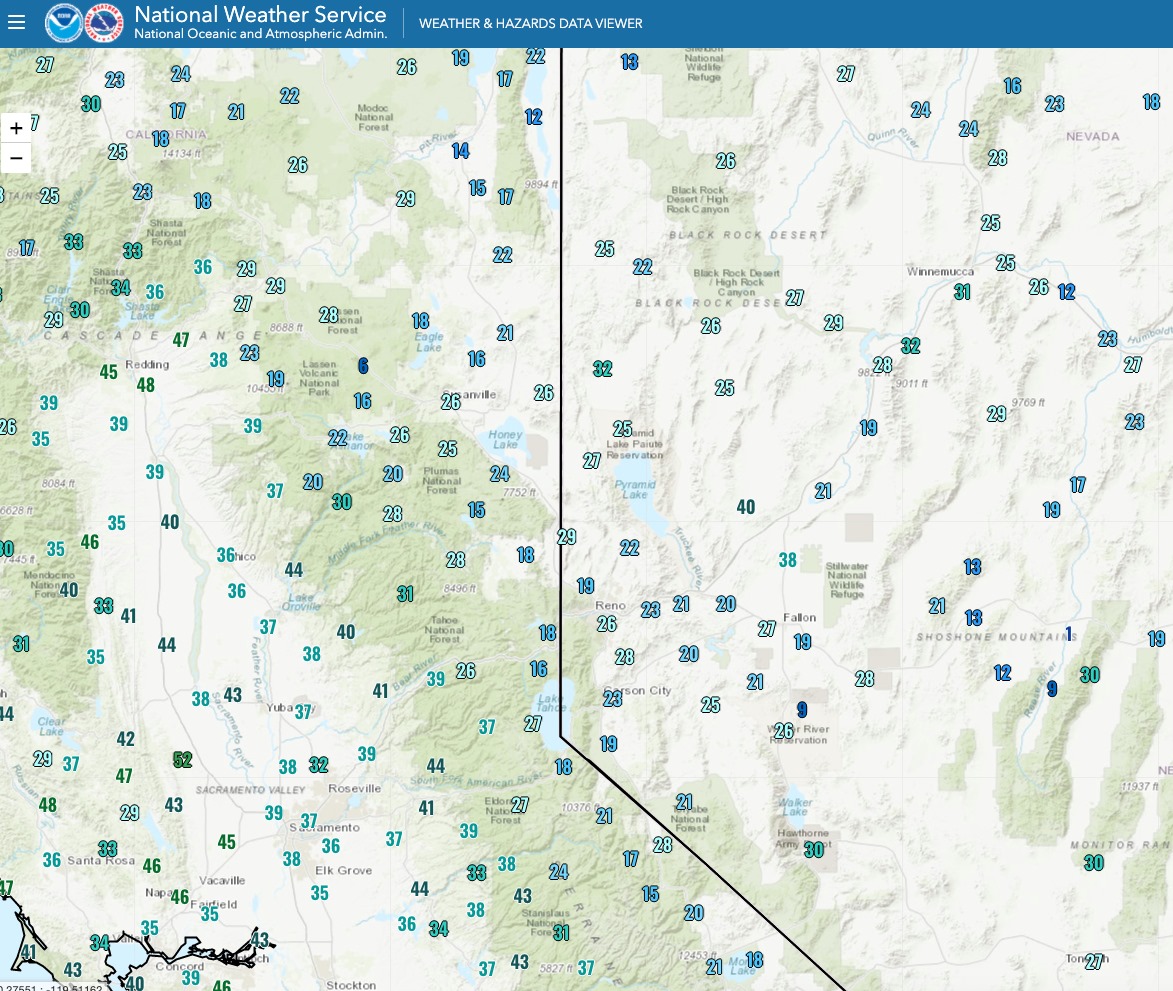Click the NOAA logo
Viewport: 1173px width, 991px height.
[64, 23]
